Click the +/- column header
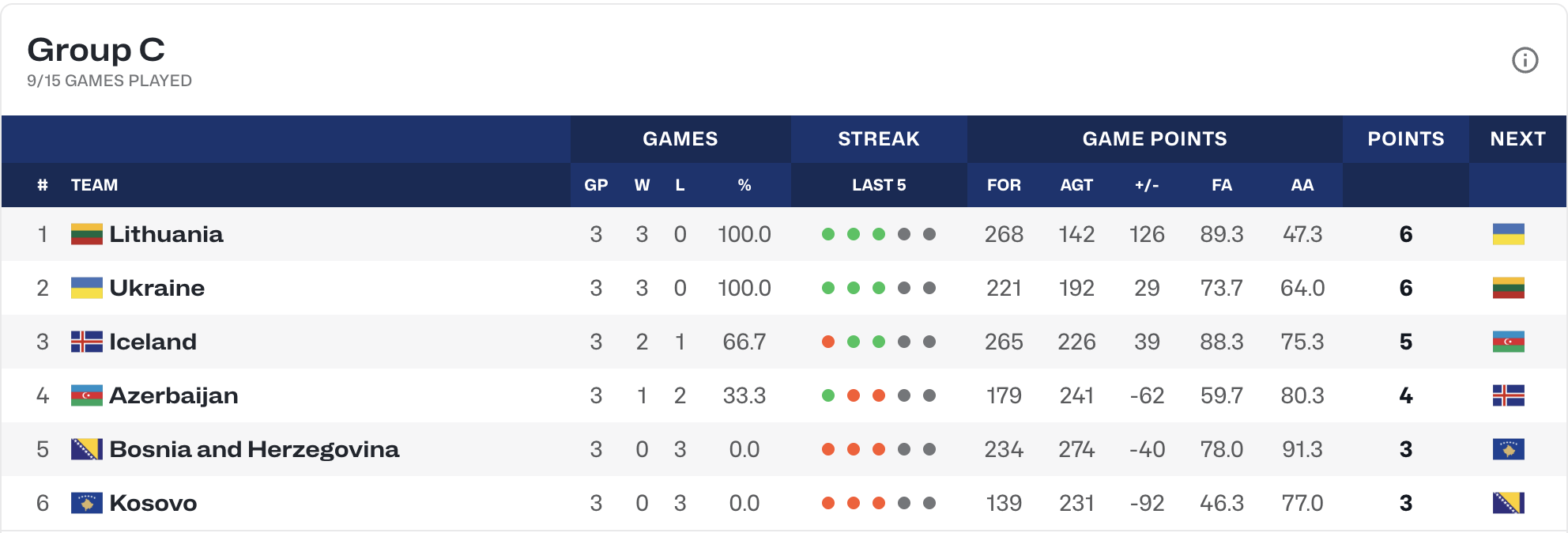 [1146, 185]
